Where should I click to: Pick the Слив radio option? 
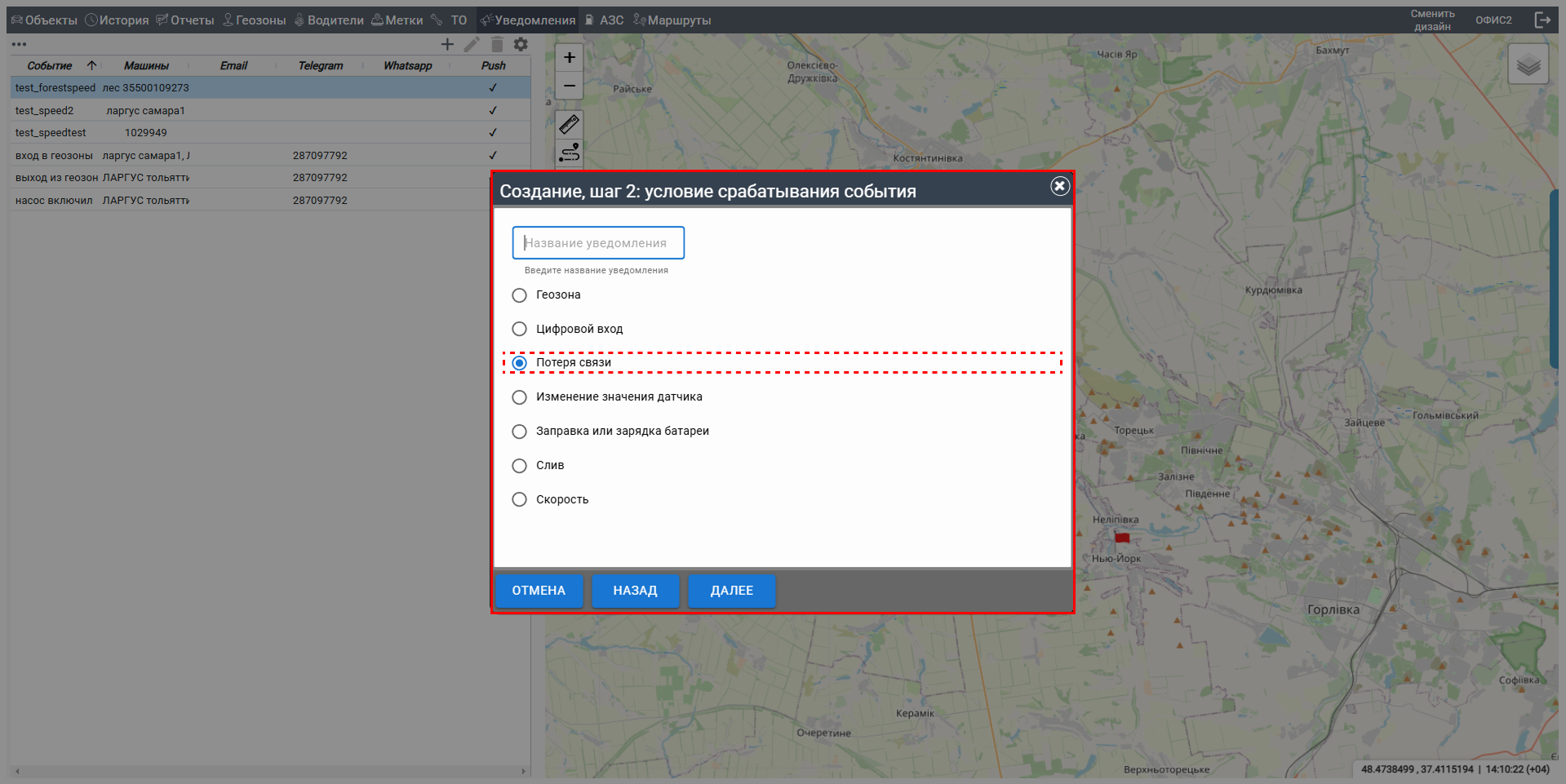click(519, 466)
